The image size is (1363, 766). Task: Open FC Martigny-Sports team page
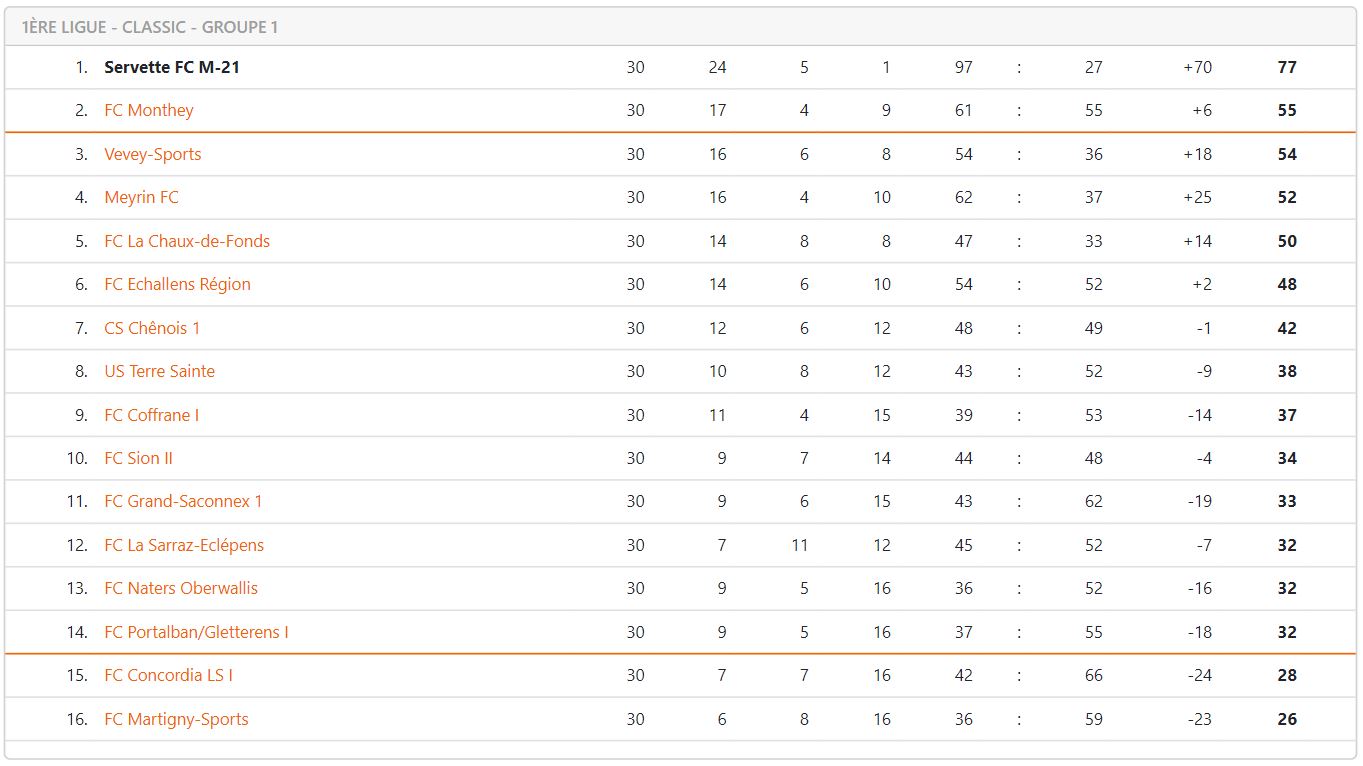point(176,719)
